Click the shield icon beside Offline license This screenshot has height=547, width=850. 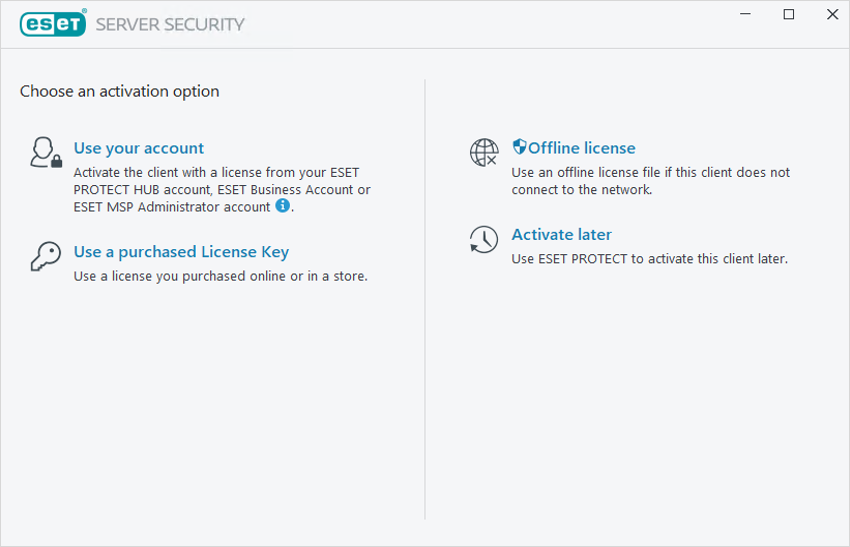[519, 147]
